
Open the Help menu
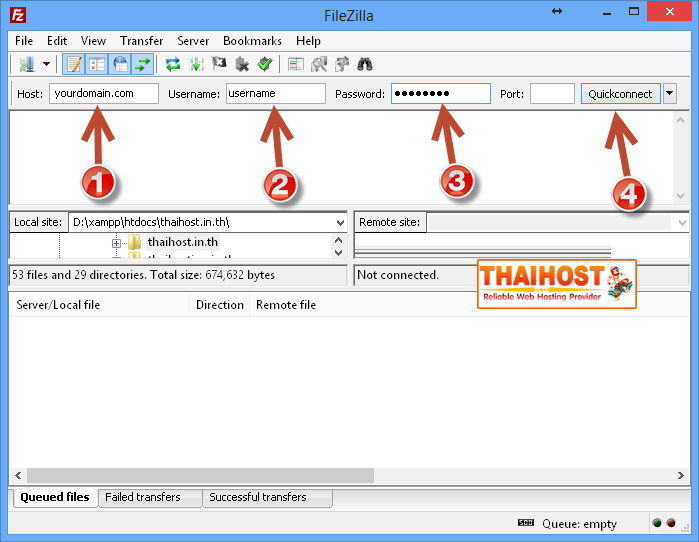[x=308, y=41]
